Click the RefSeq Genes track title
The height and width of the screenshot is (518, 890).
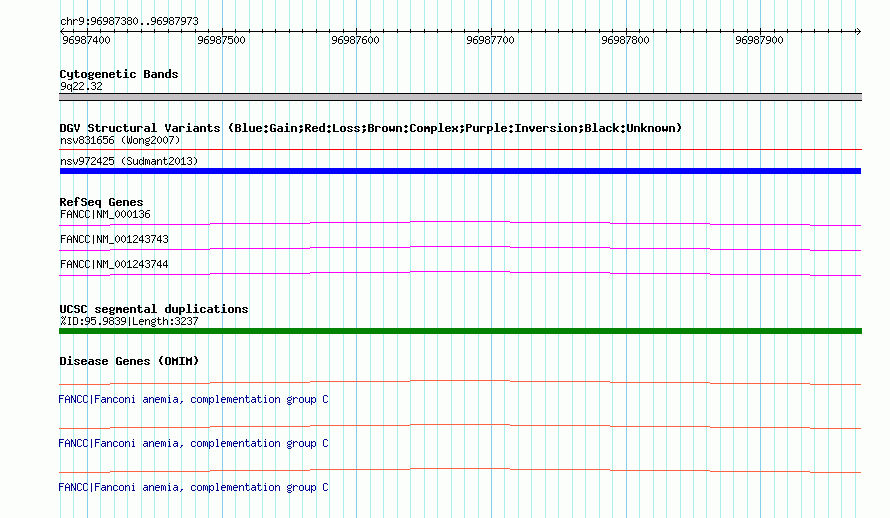point(101,202)
